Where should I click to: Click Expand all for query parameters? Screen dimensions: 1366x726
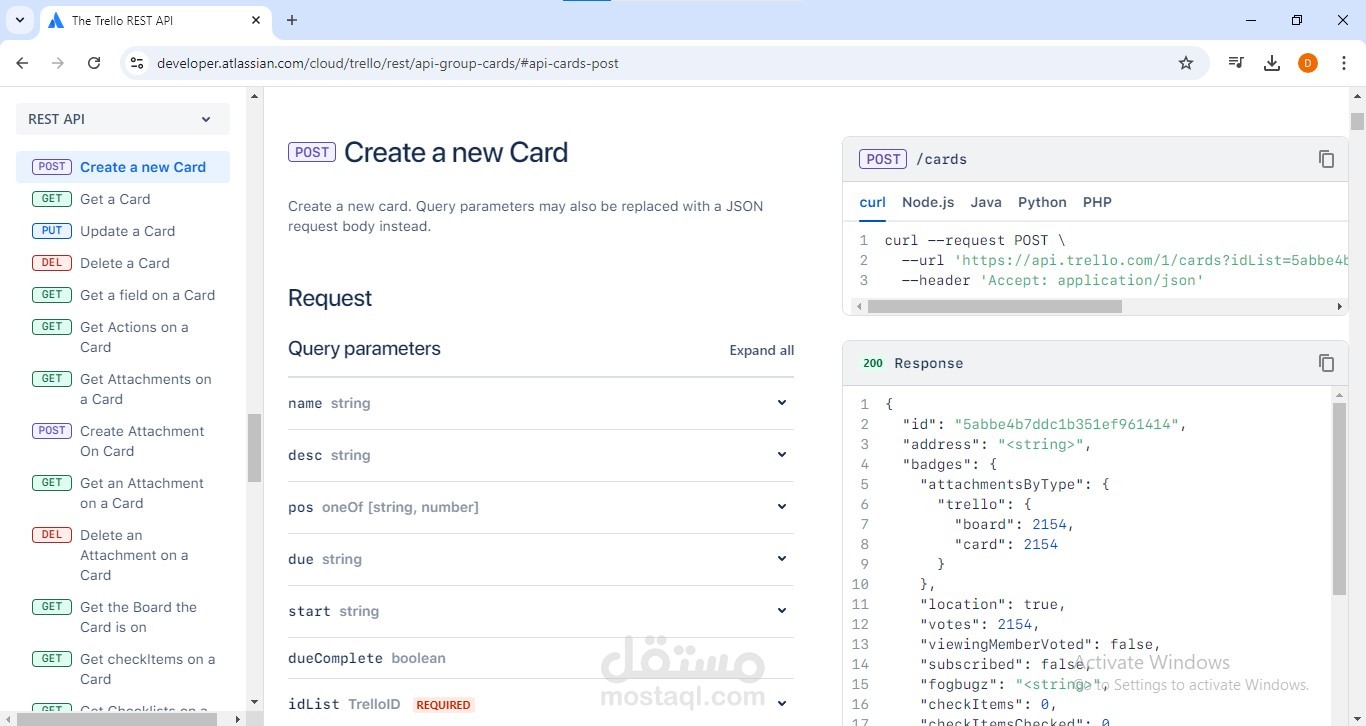click(762, 350)
